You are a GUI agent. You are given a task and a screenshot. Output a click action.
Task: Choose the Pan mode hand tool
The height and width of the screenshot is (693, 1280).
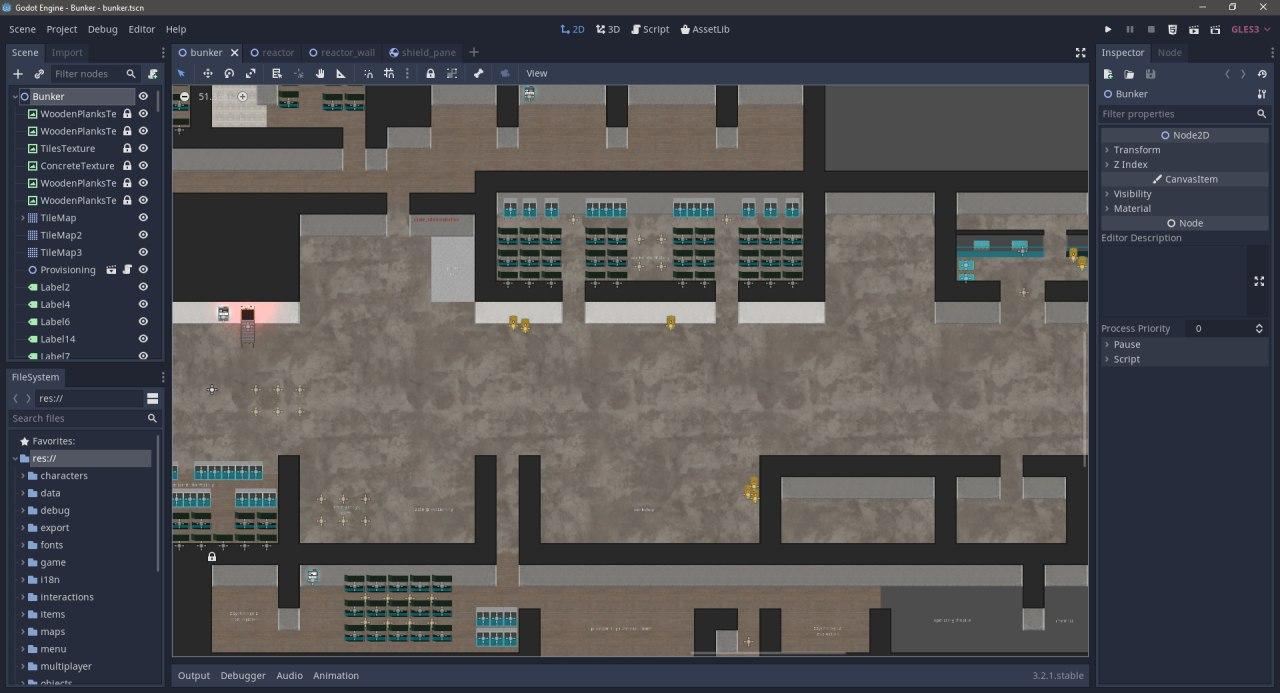pos(320,73)
